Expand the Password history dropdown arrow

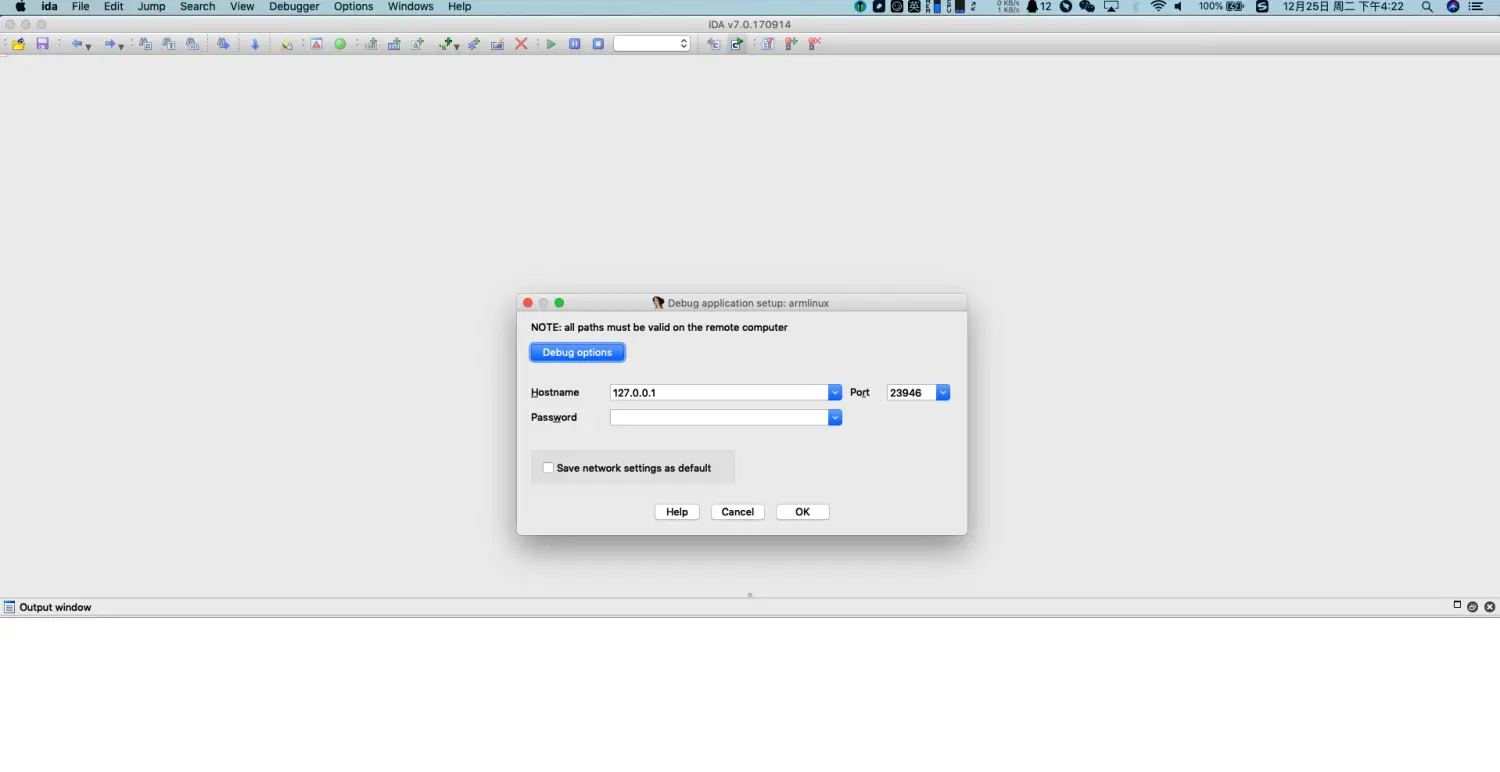pos(835,418)
